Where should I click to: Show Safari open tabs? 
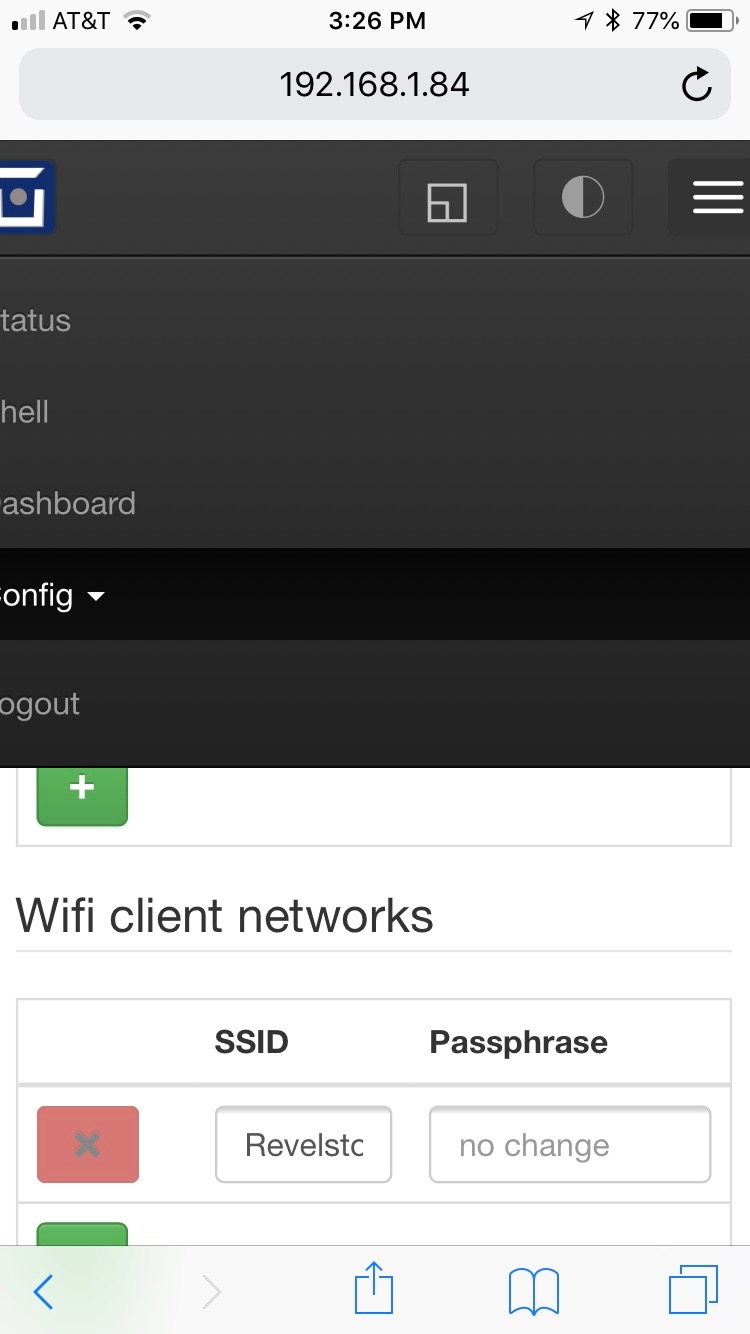(692, 1290)
